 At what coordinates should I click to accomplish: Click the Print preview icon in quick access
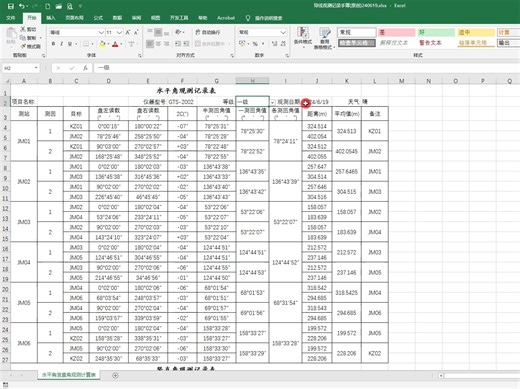70,6
